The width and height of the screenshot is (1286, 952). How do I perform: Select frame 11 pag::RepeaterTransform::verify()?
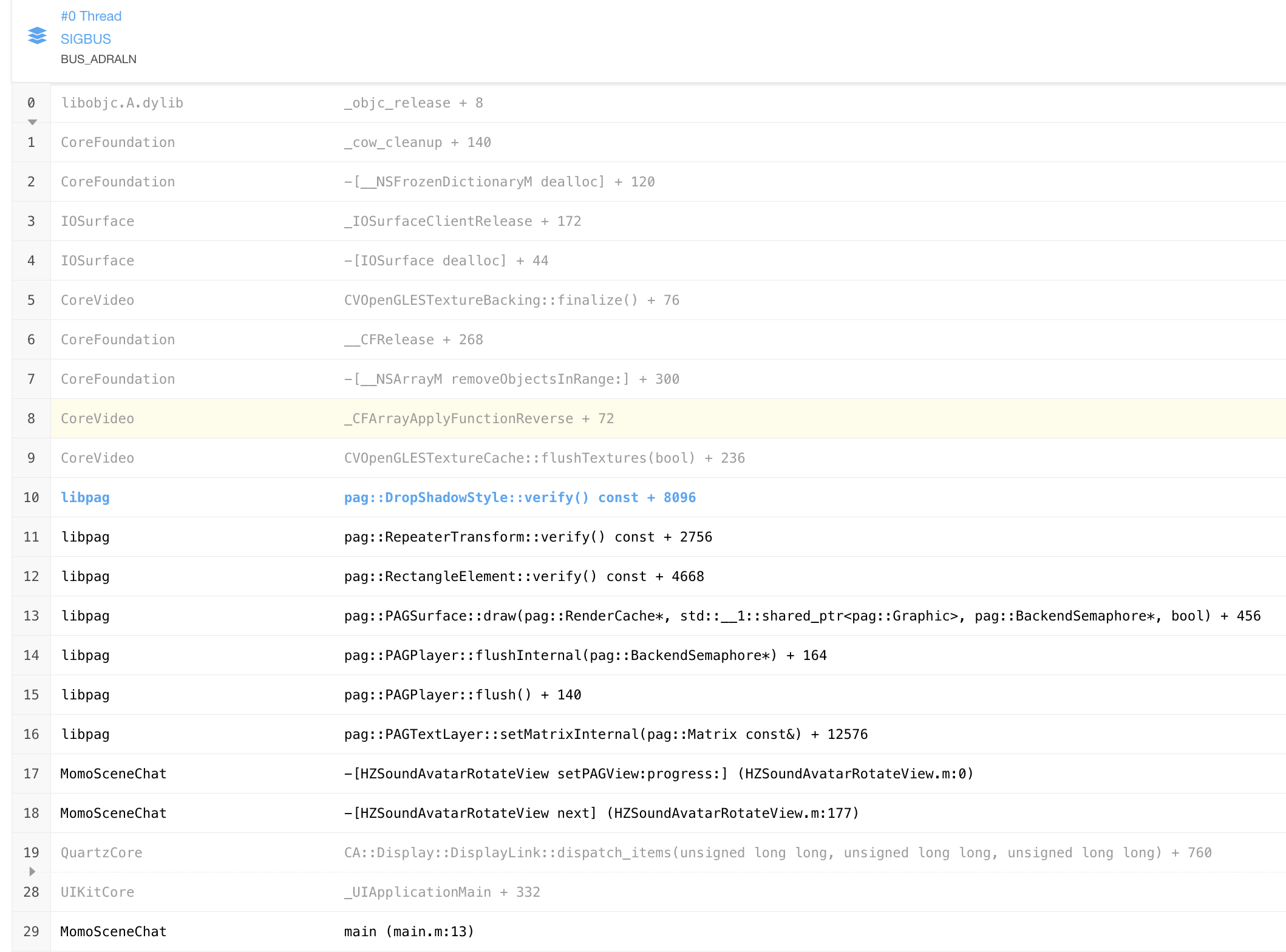click(528, 537)
